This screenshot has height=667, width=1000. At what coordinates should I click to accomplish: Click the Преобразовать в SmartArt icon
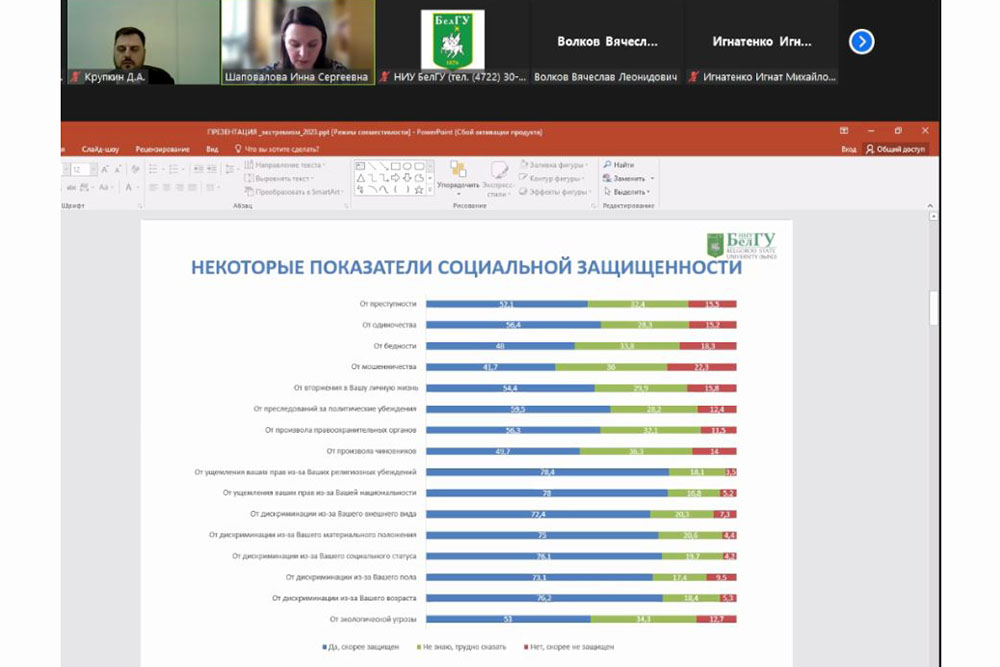coord(249,192)
